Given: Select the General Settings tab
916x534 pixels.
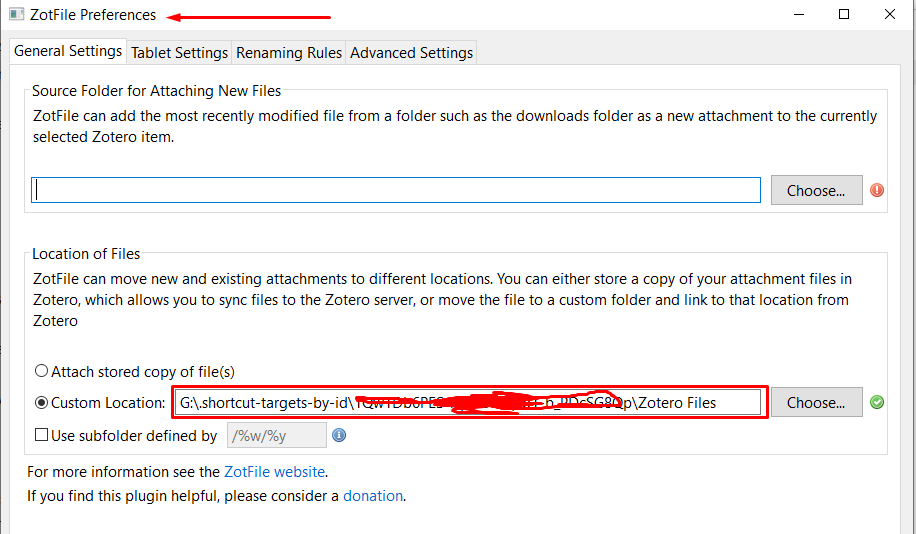Looking at the screenshot, I should [x=68, y=51].
